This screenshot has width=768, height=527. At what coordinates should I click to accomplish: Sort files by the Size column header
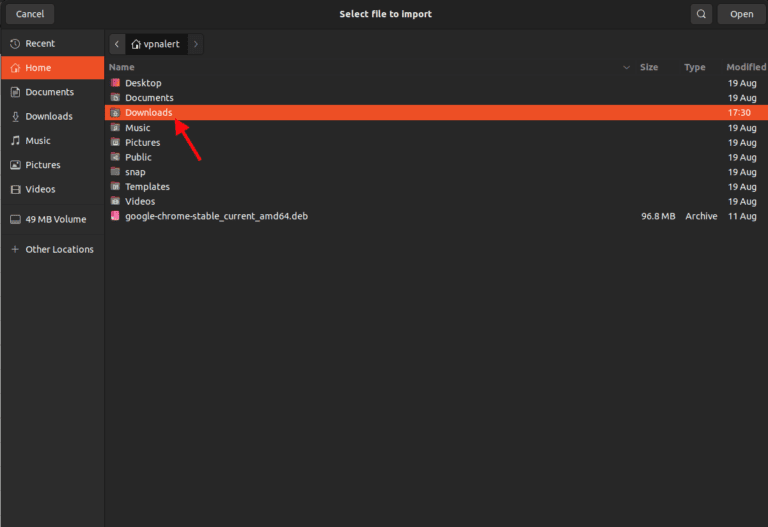point(649,67)
